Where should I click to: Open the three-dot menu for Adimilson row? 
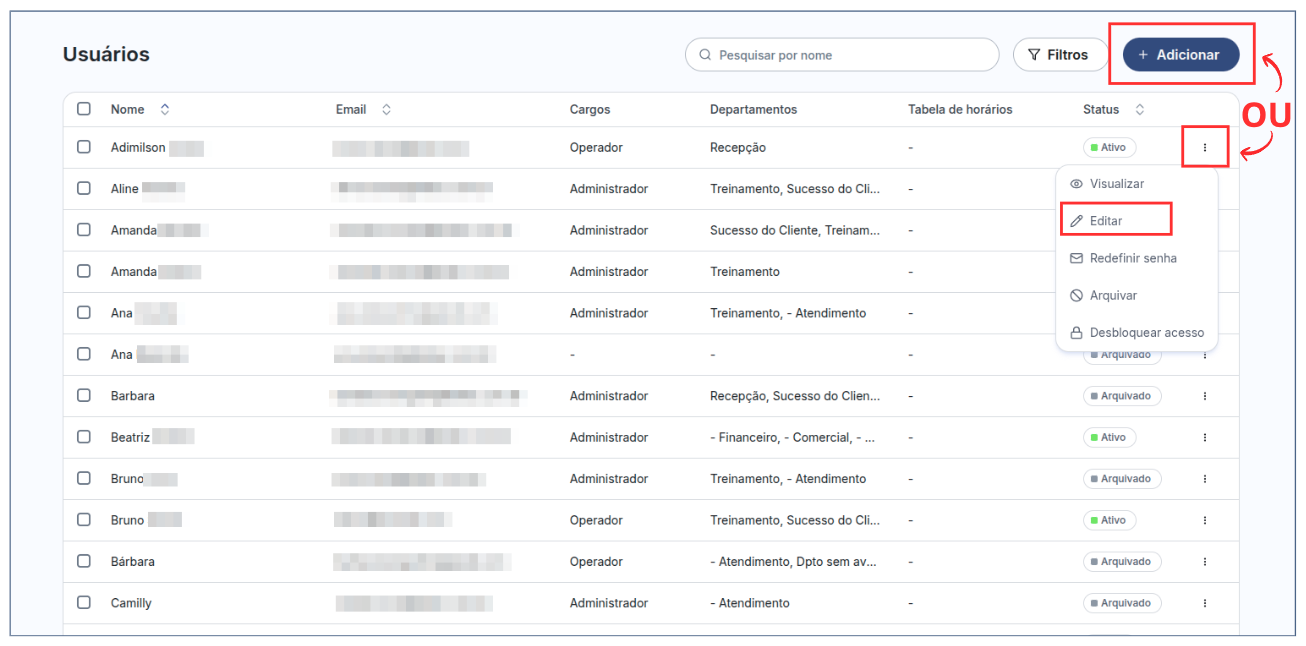pos(1204,148)
